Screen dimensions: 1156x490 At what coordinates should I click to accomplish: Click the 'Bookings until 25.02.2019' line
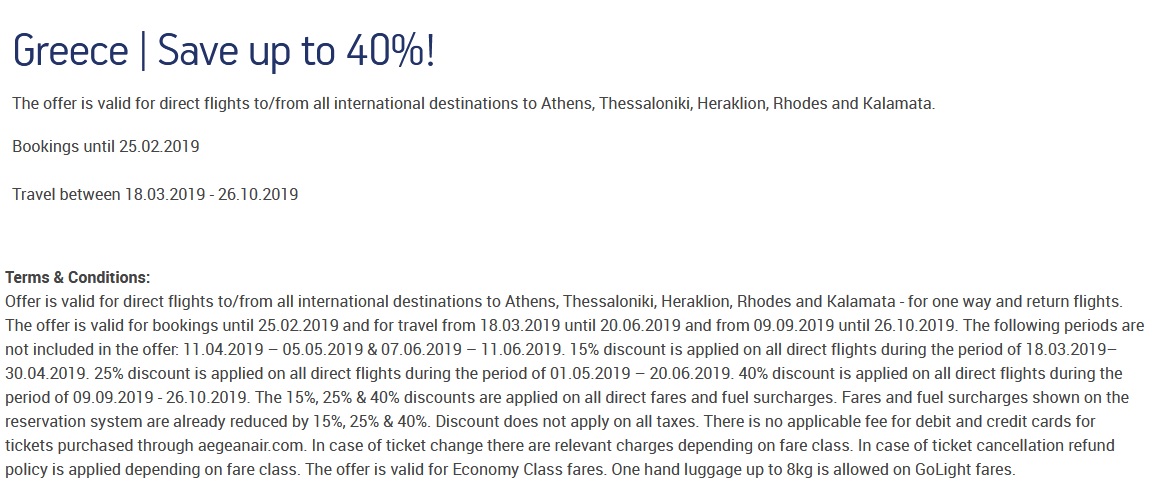tap(105, 146)
